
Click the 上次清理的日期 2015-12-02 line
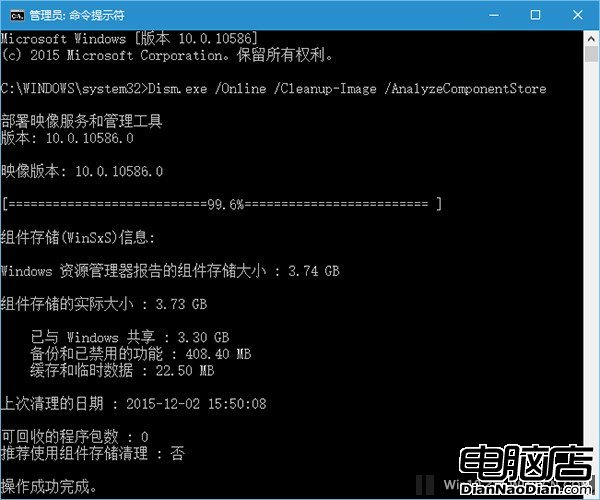point(134,404)
